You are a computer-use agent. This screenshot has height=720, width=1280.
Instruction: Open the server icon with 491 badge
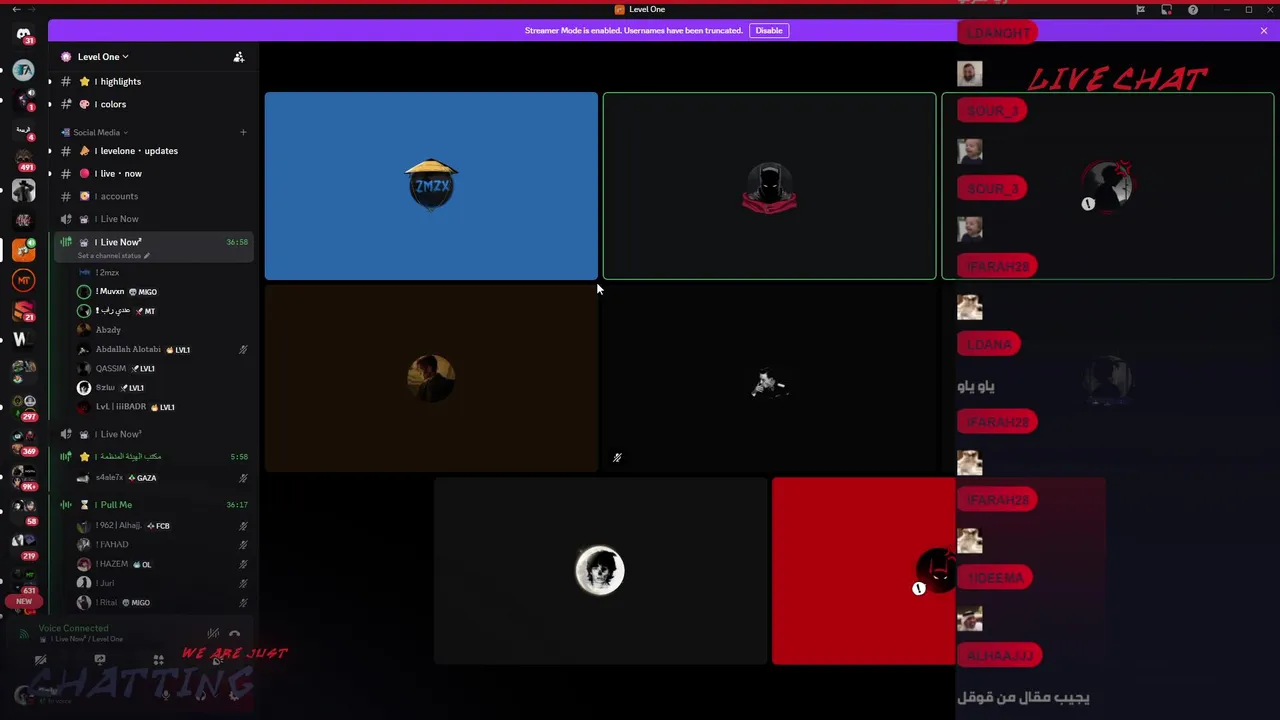tap(23, 160)
